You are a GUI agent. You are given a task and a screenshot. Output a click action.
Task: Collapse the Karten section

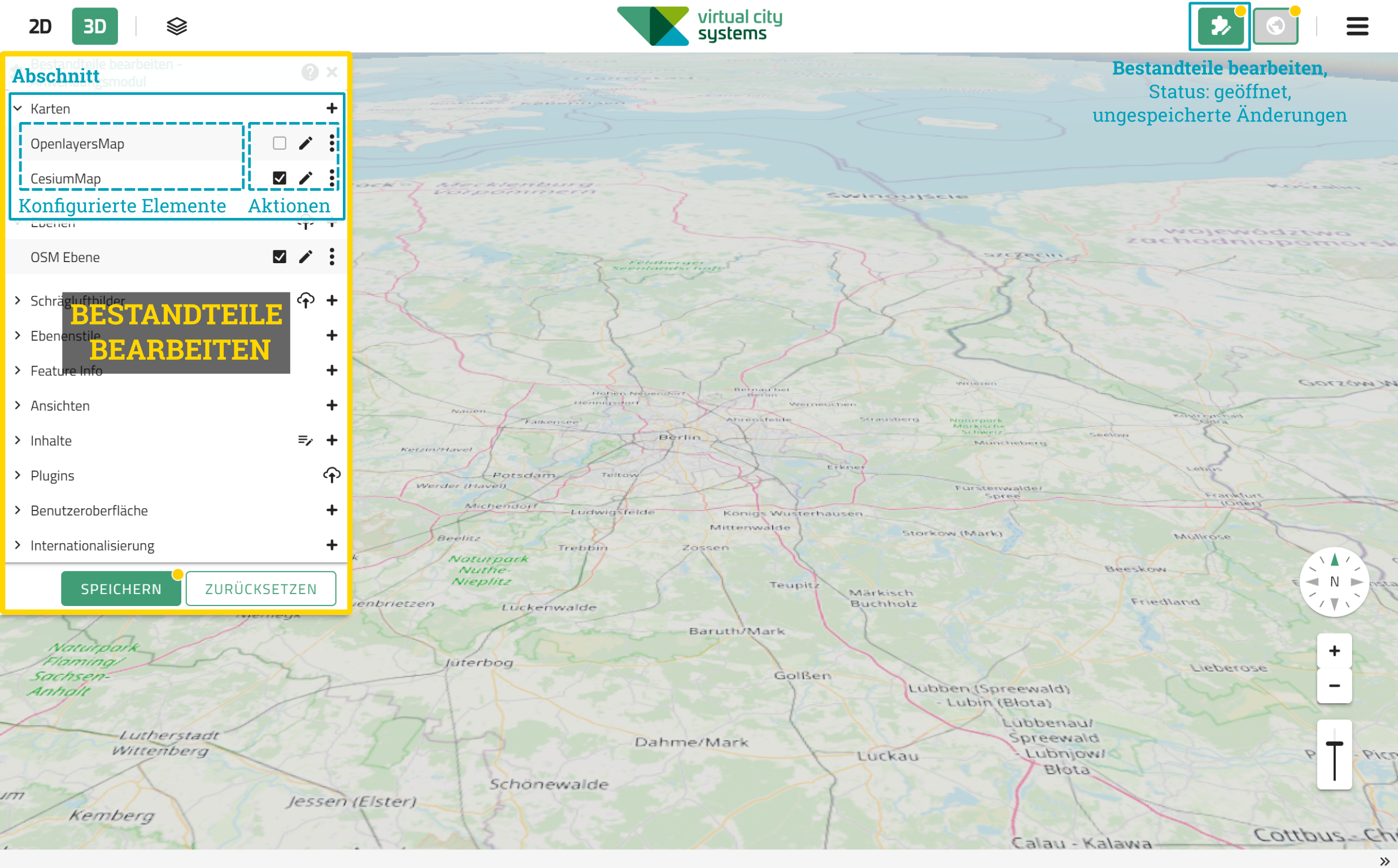[18, 108]
